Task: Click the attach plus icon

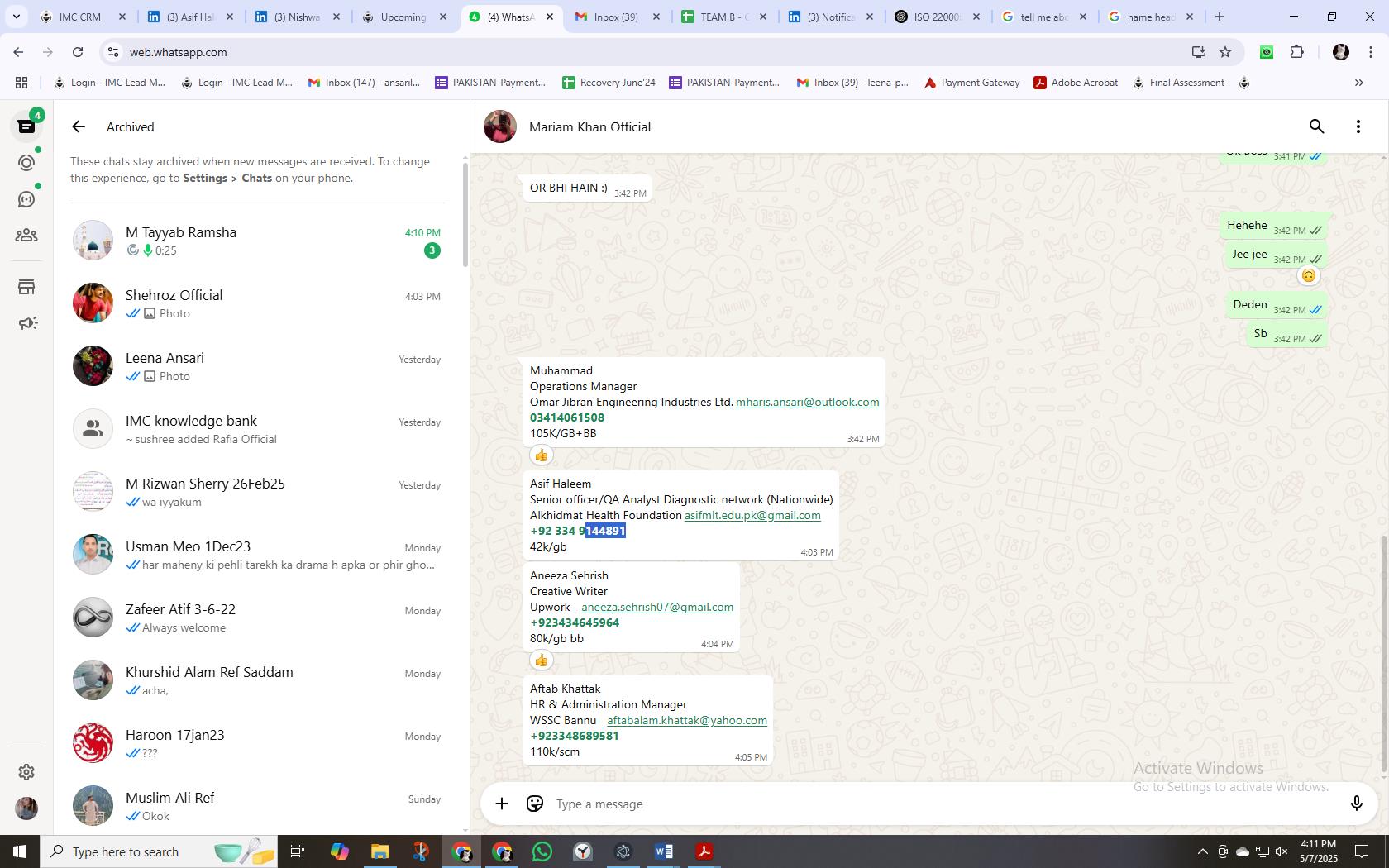Action: click(x=502, y=804)
